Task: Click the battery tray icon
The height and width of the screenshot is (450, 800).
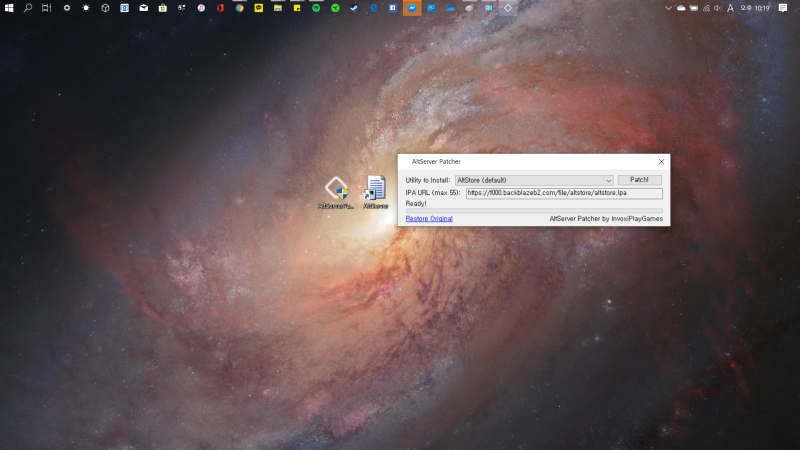Action: pos(693,8)
